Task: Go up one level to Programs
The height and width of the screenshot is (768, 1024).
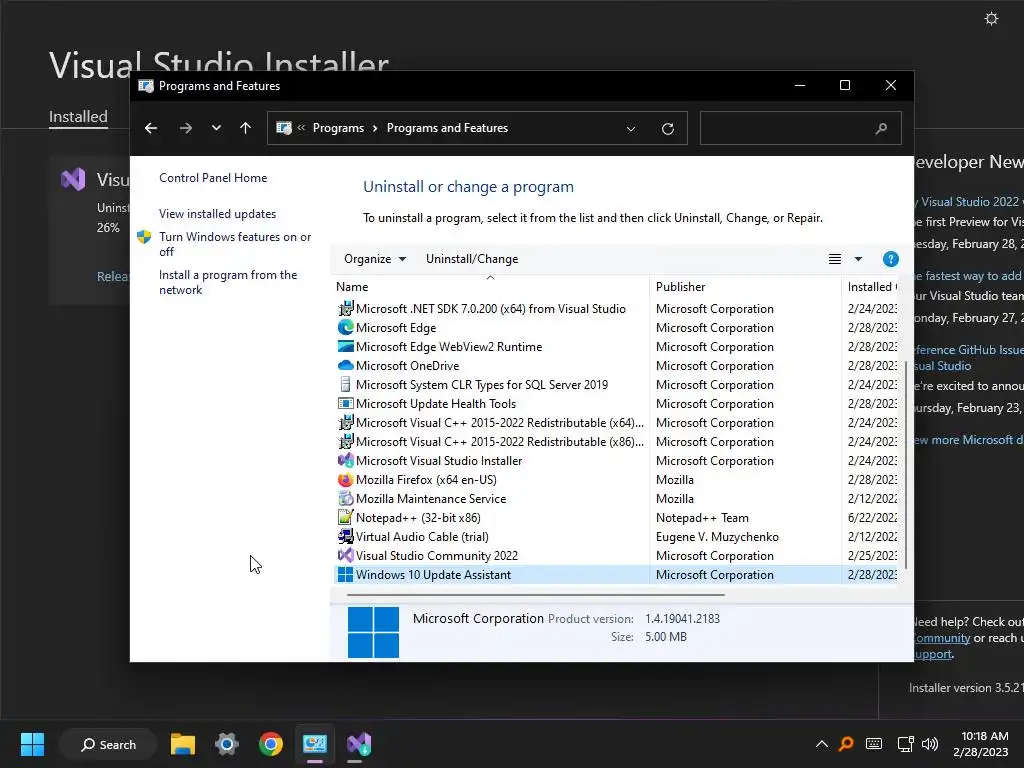Action: click(246, 128)
